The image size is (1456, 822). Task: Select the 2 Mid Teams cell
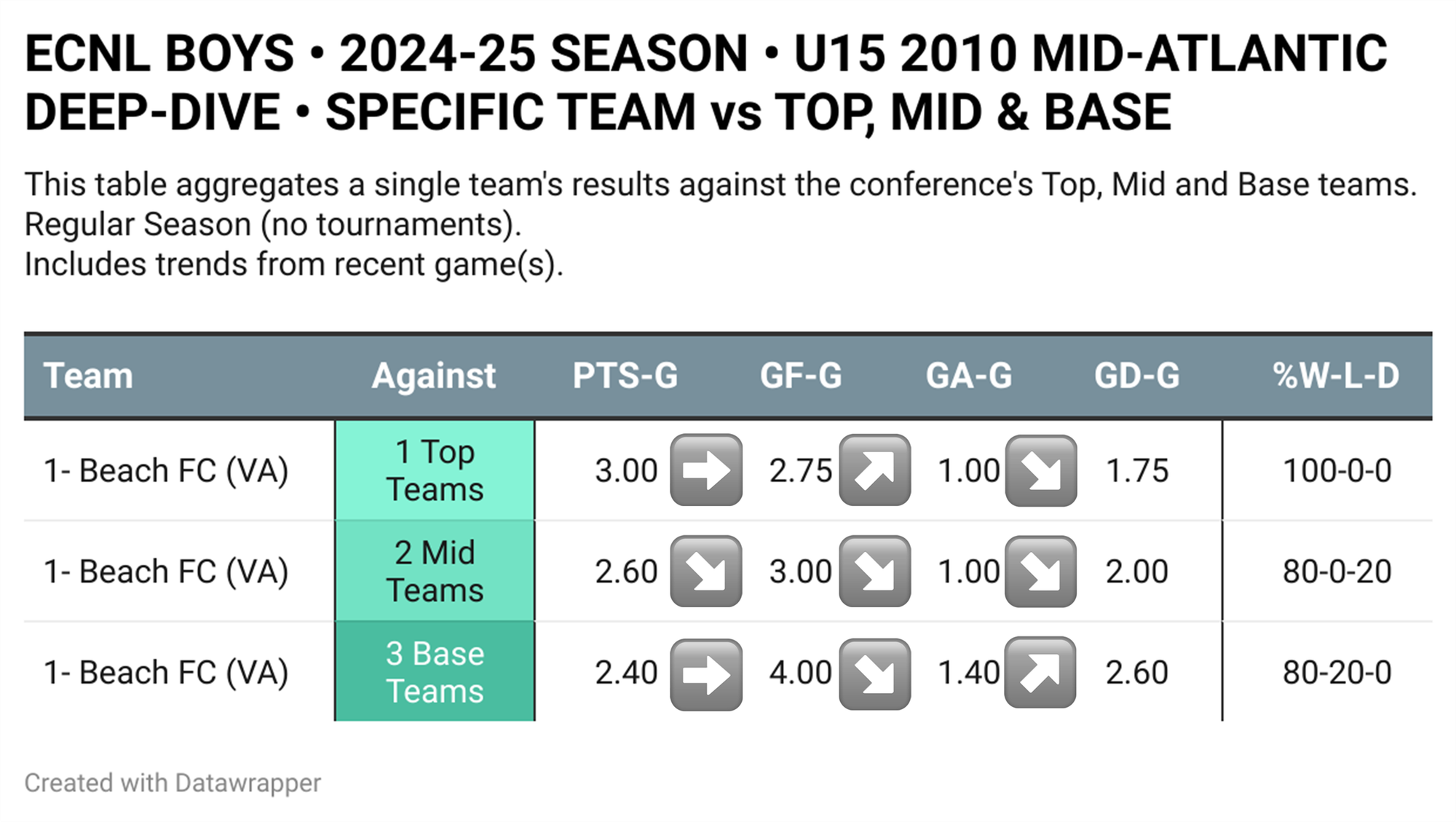click(435, 572)
